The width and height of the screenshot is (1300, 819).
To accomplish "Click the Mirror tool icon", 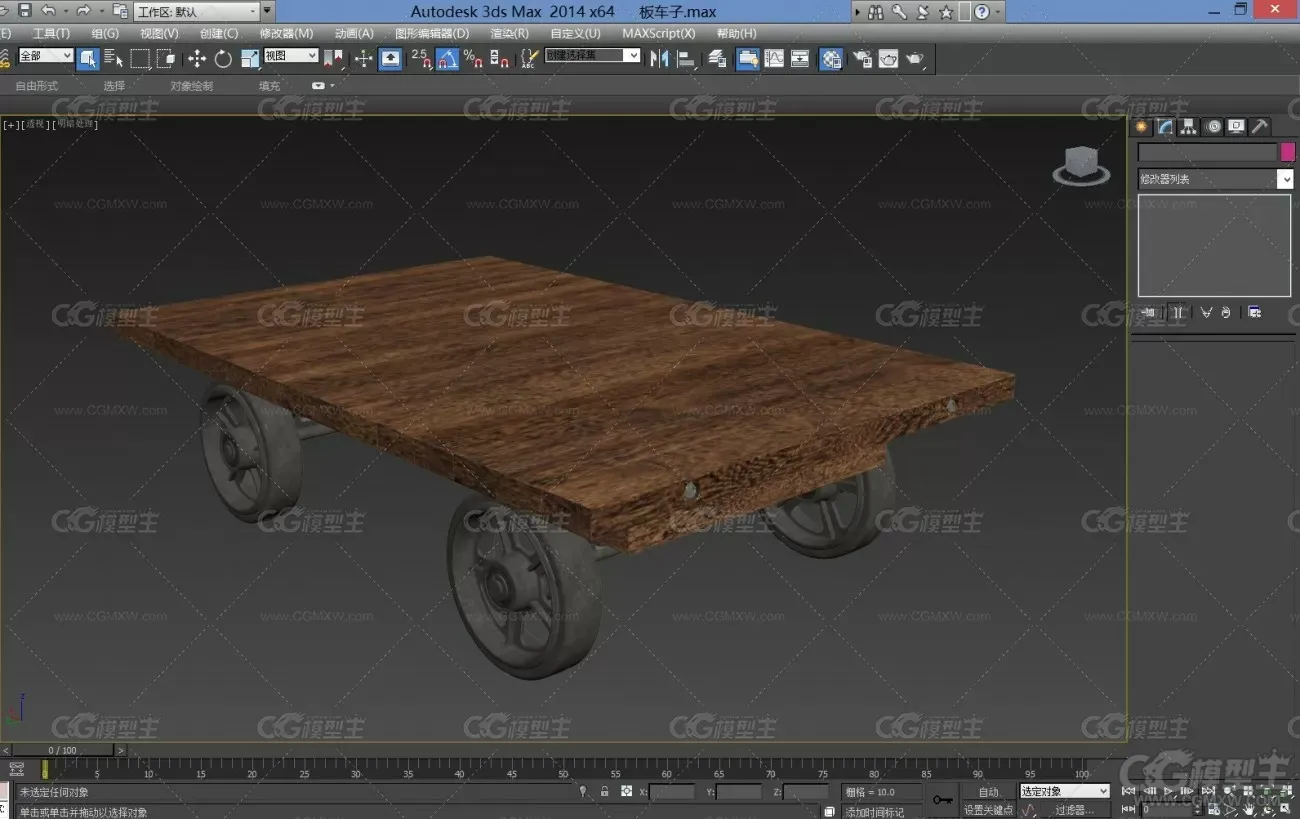I will click(x=660, y=59).
